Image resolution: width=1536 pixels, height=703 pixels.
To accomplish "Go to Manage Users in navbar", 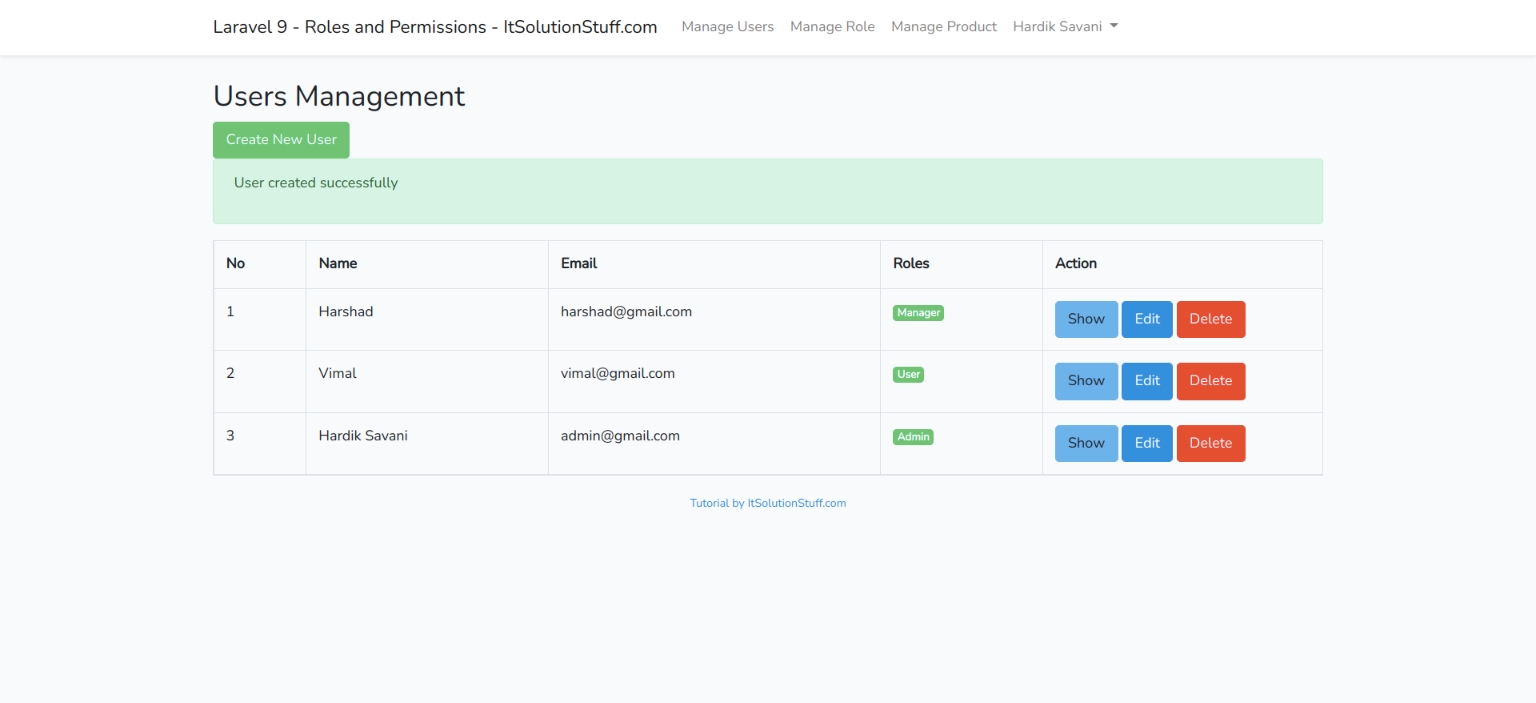I will (727, 27).
